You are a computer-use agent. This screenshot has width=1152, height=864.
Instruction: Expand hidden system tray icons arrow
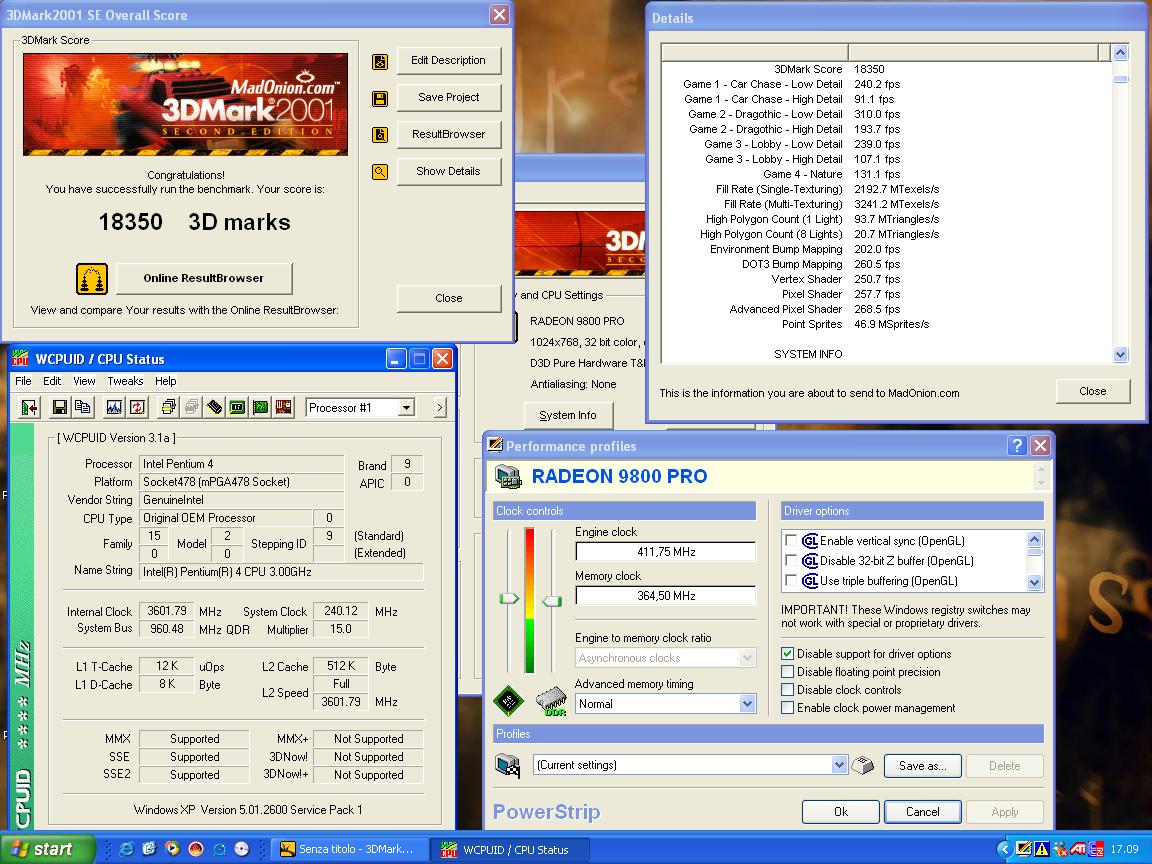(x=1004, y=849)
